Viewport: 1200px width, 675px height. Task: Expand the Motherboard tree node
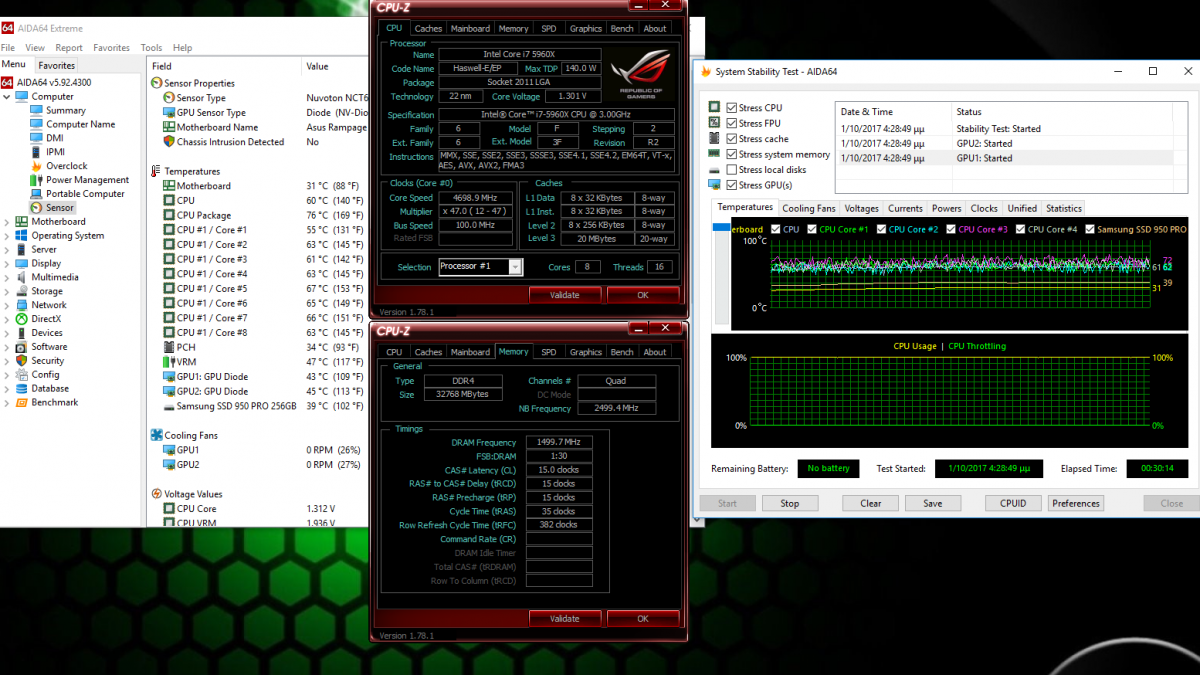tap(8, 222)
